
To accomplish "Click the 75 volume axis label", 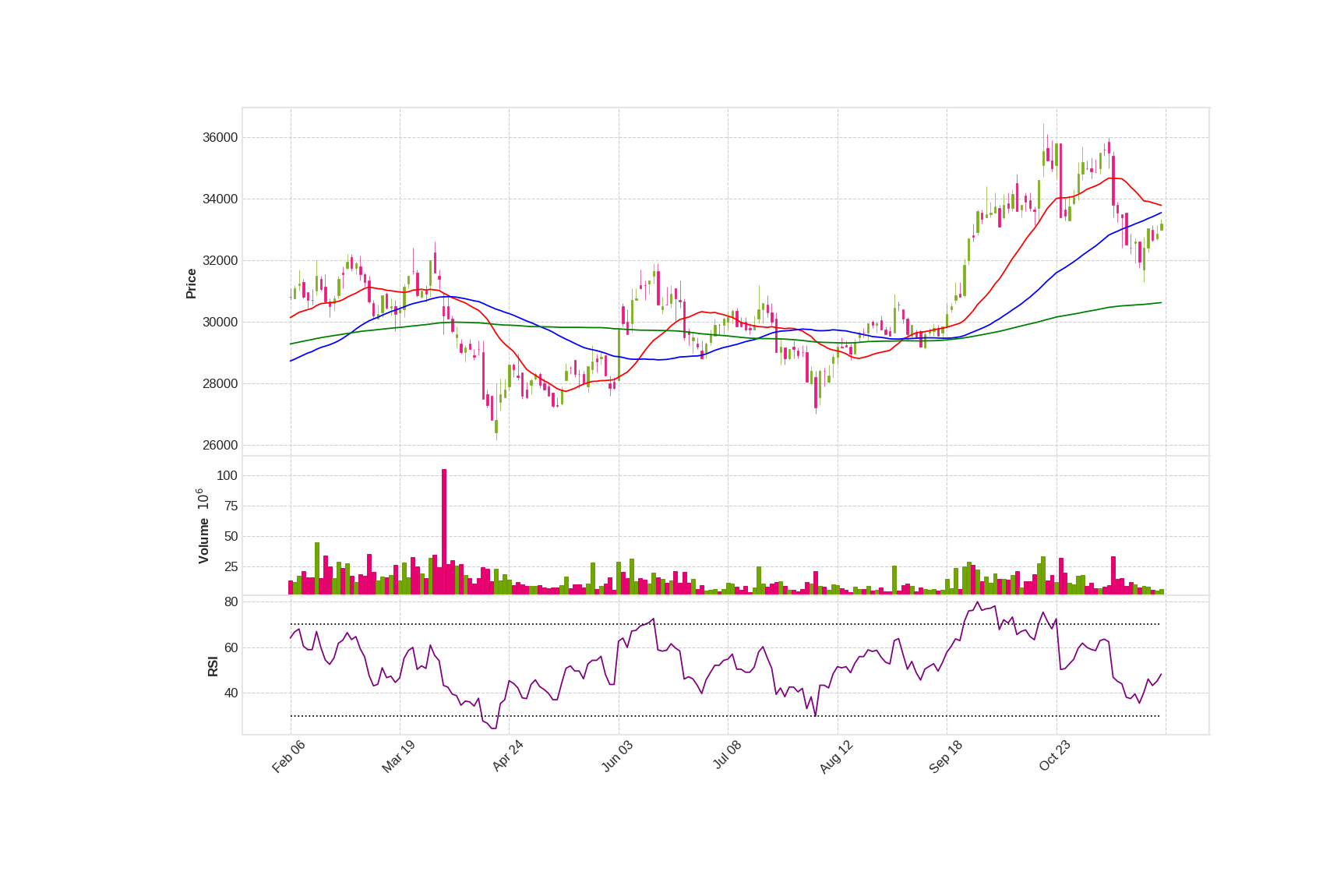I will tap(231, 506).
